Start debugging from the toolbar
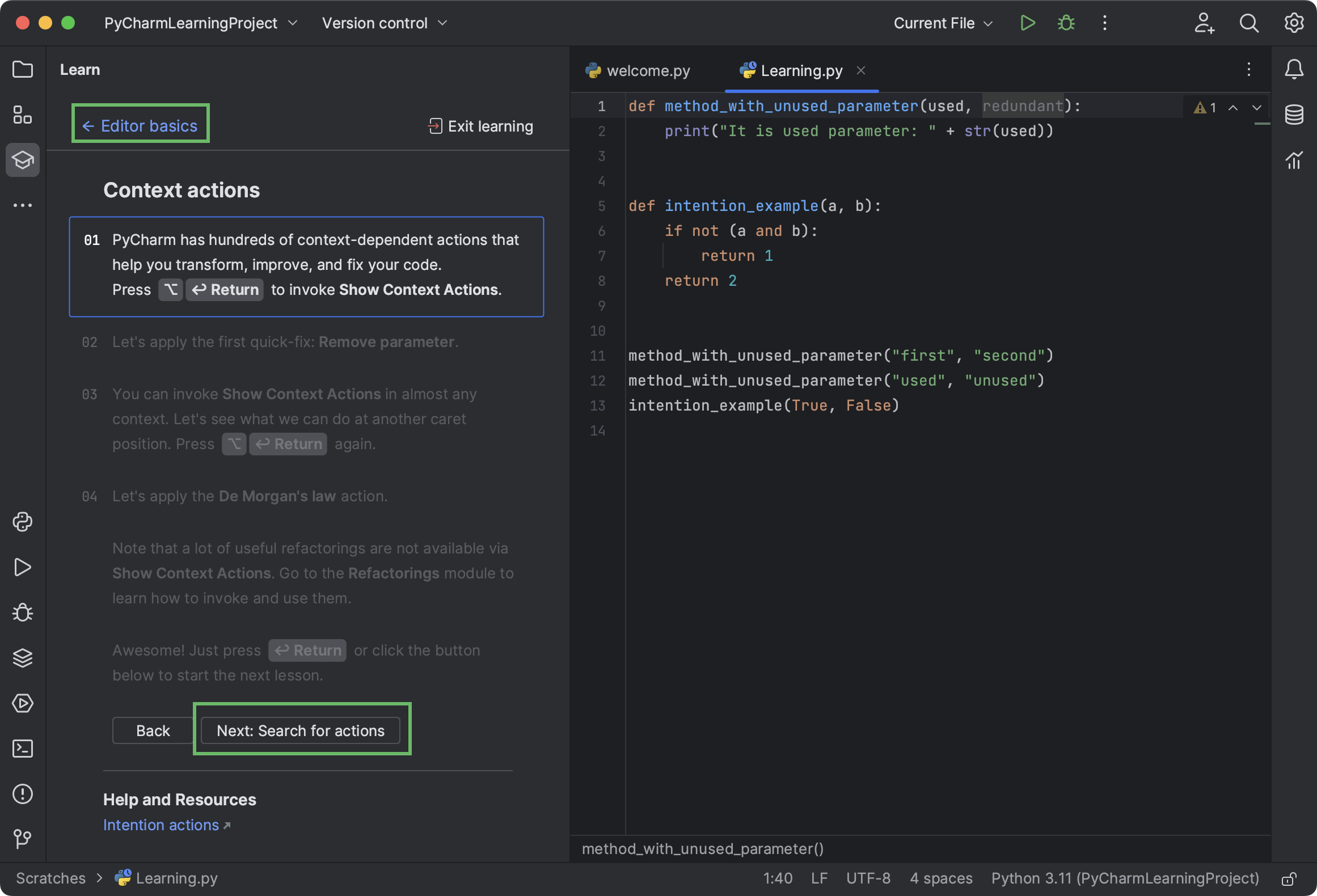 1066,23
